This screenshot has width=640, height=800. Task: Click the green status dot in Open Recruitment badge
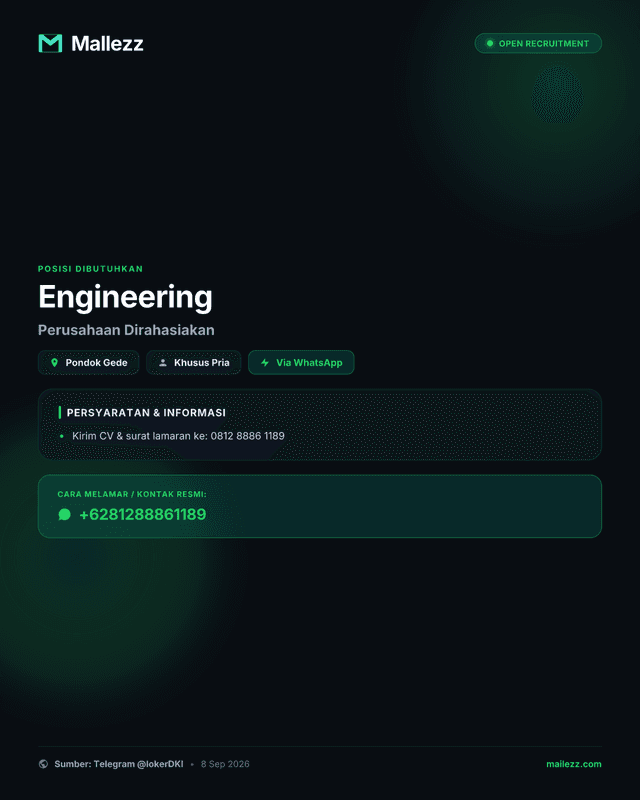coord(489,43)
